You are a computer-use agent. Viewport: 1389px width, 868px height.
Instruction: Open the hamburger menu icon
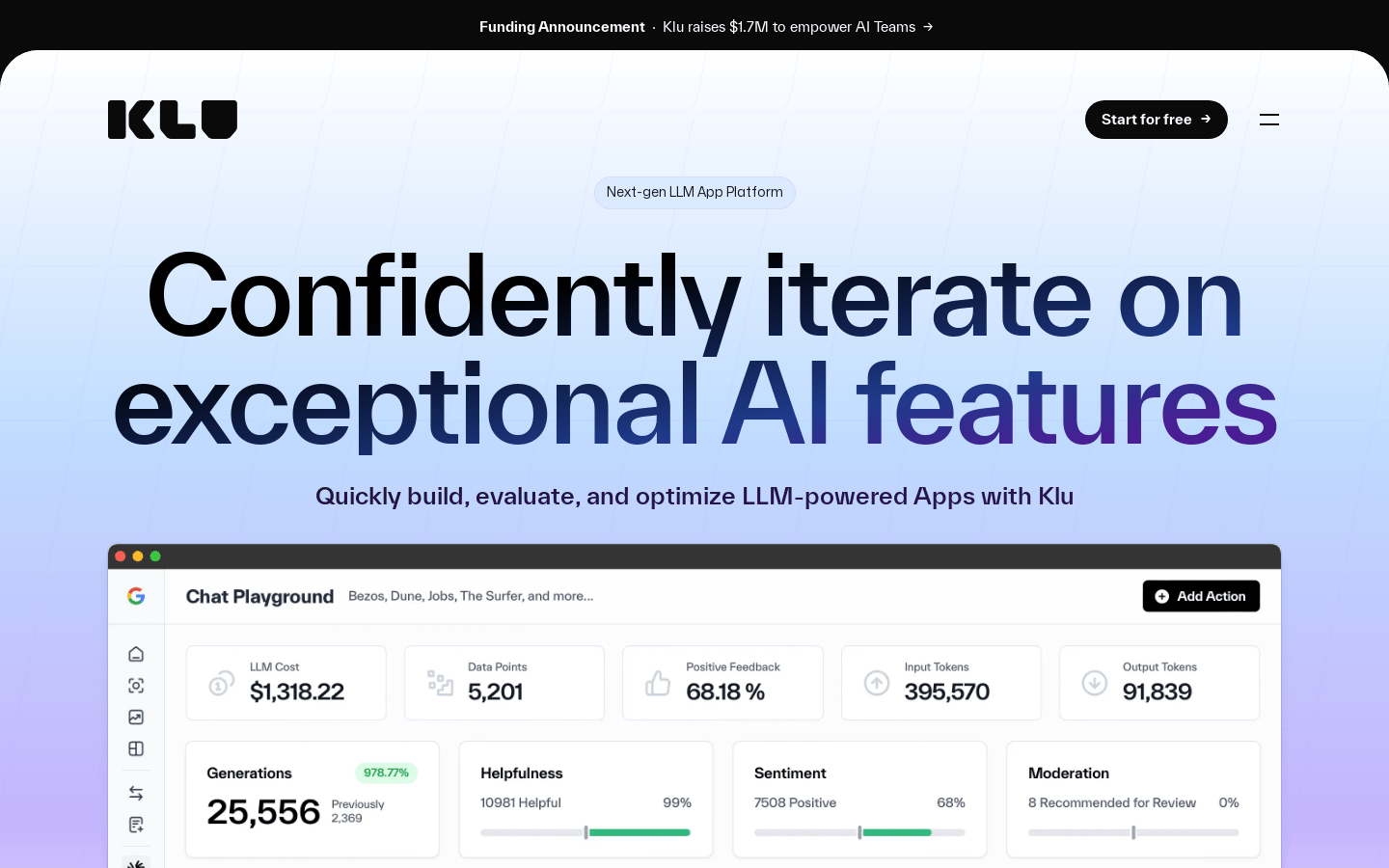coord(1269,120)
